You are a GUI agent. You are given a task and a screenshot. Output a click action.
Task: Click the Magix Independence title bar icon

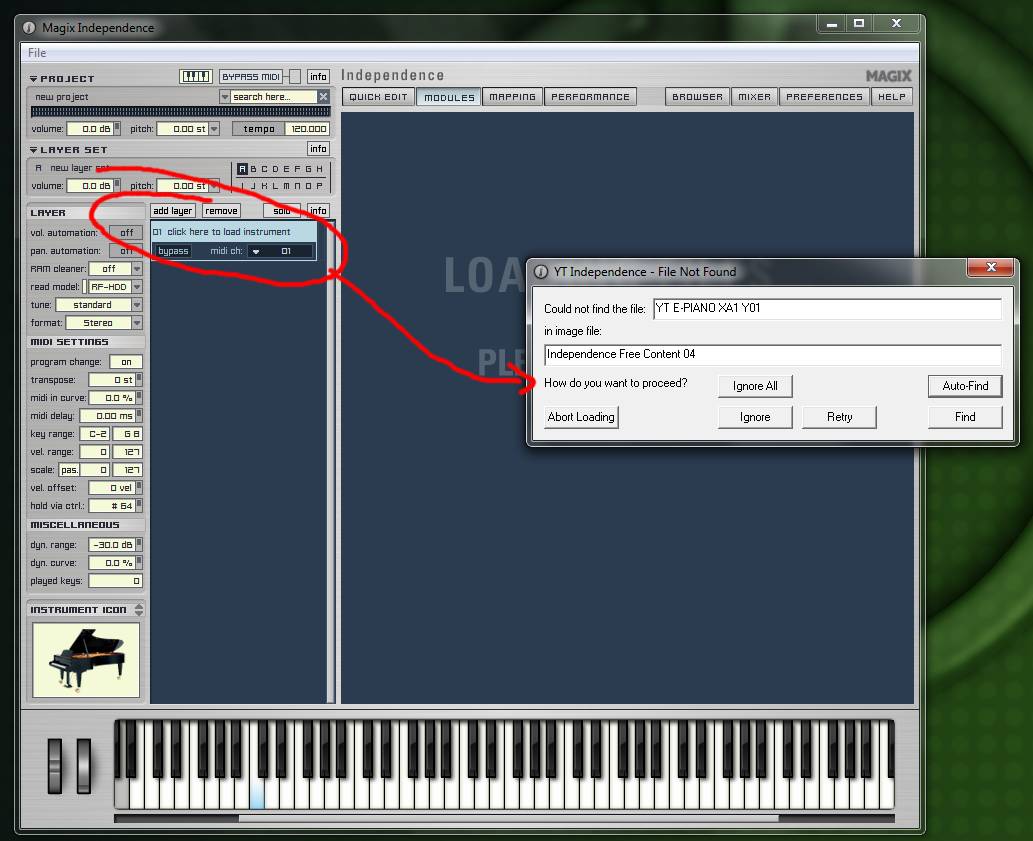[x=29, y=28]
